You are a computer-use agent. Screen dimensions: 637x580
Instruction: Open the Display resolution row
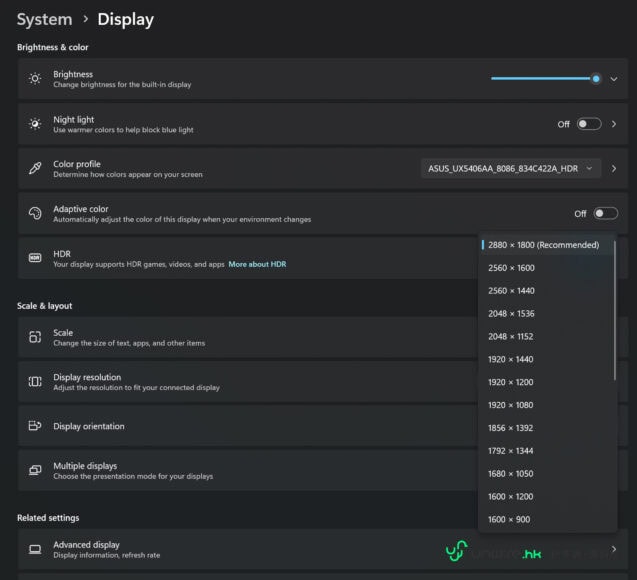tap(248, 382)
